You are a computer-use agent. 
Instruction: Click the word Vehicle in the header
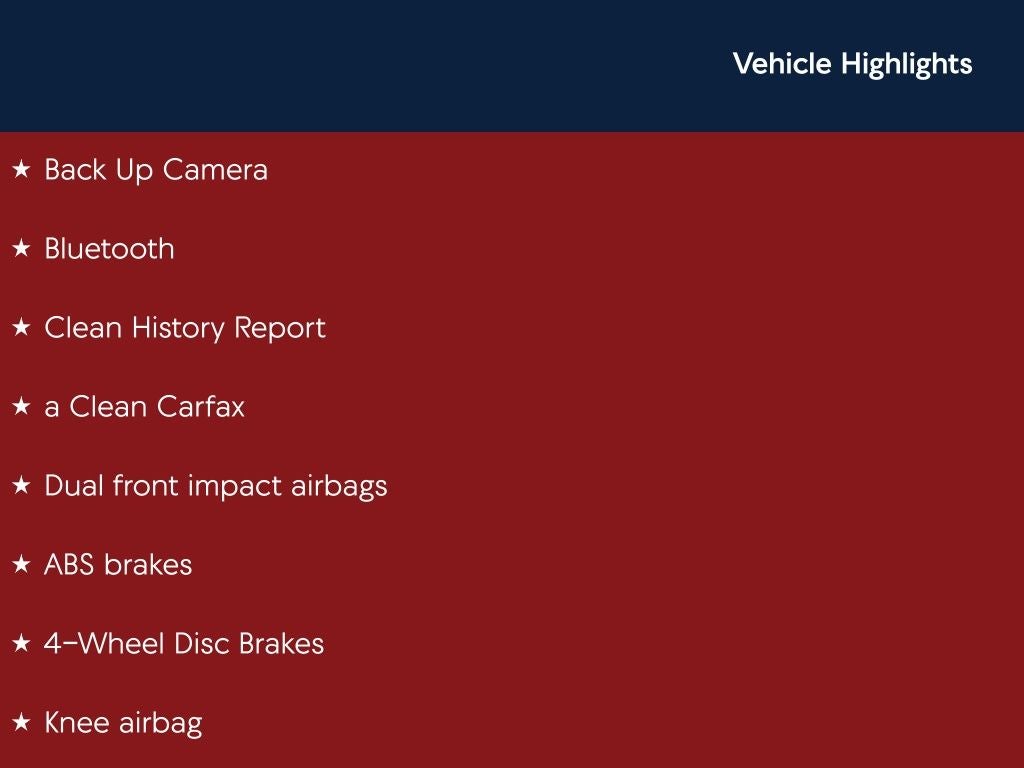tap(782, 64)
